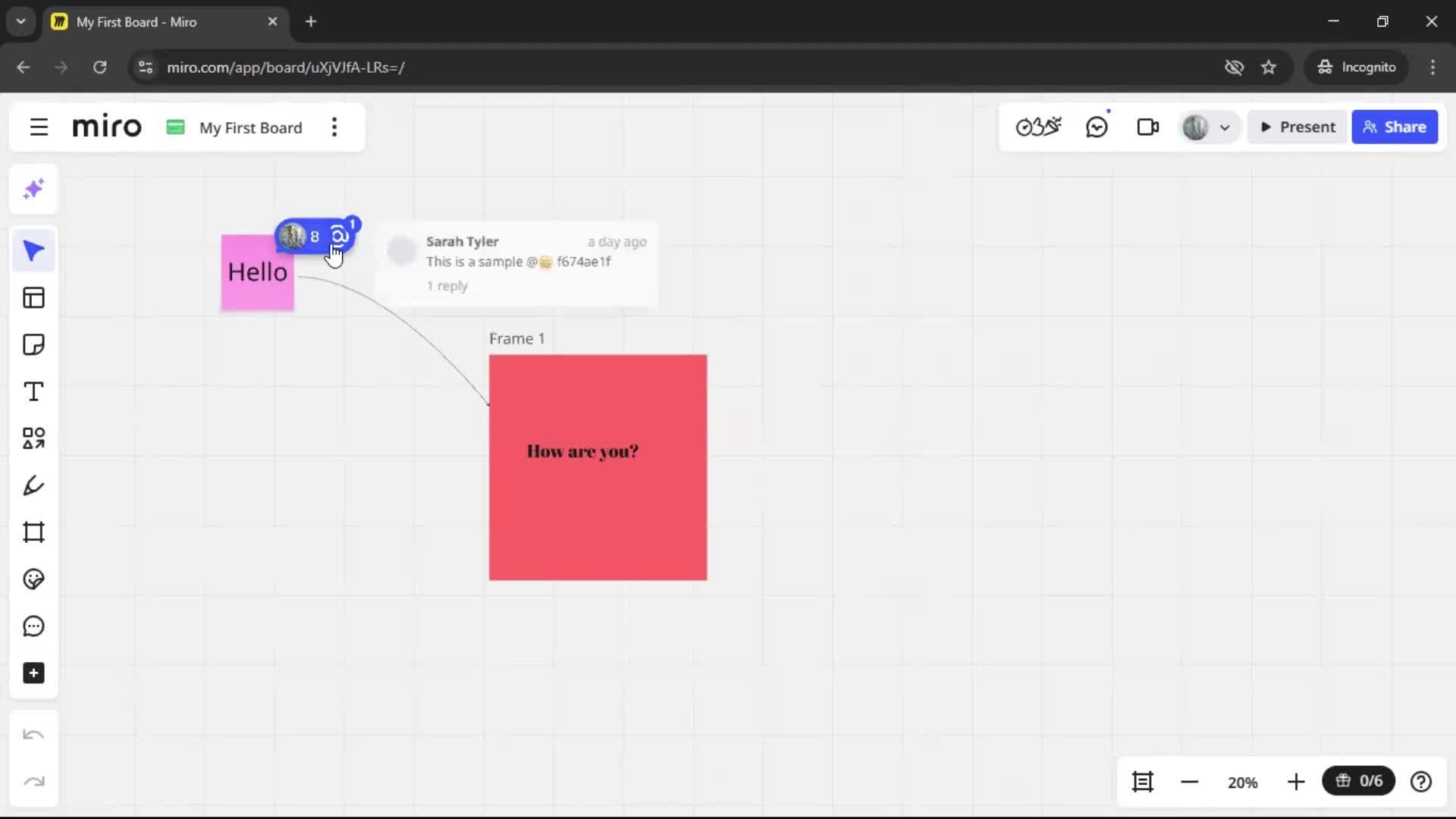Zoom in with plus button
The height and width of the screenshot is (819, 1456).
[x=1296, y=782]
